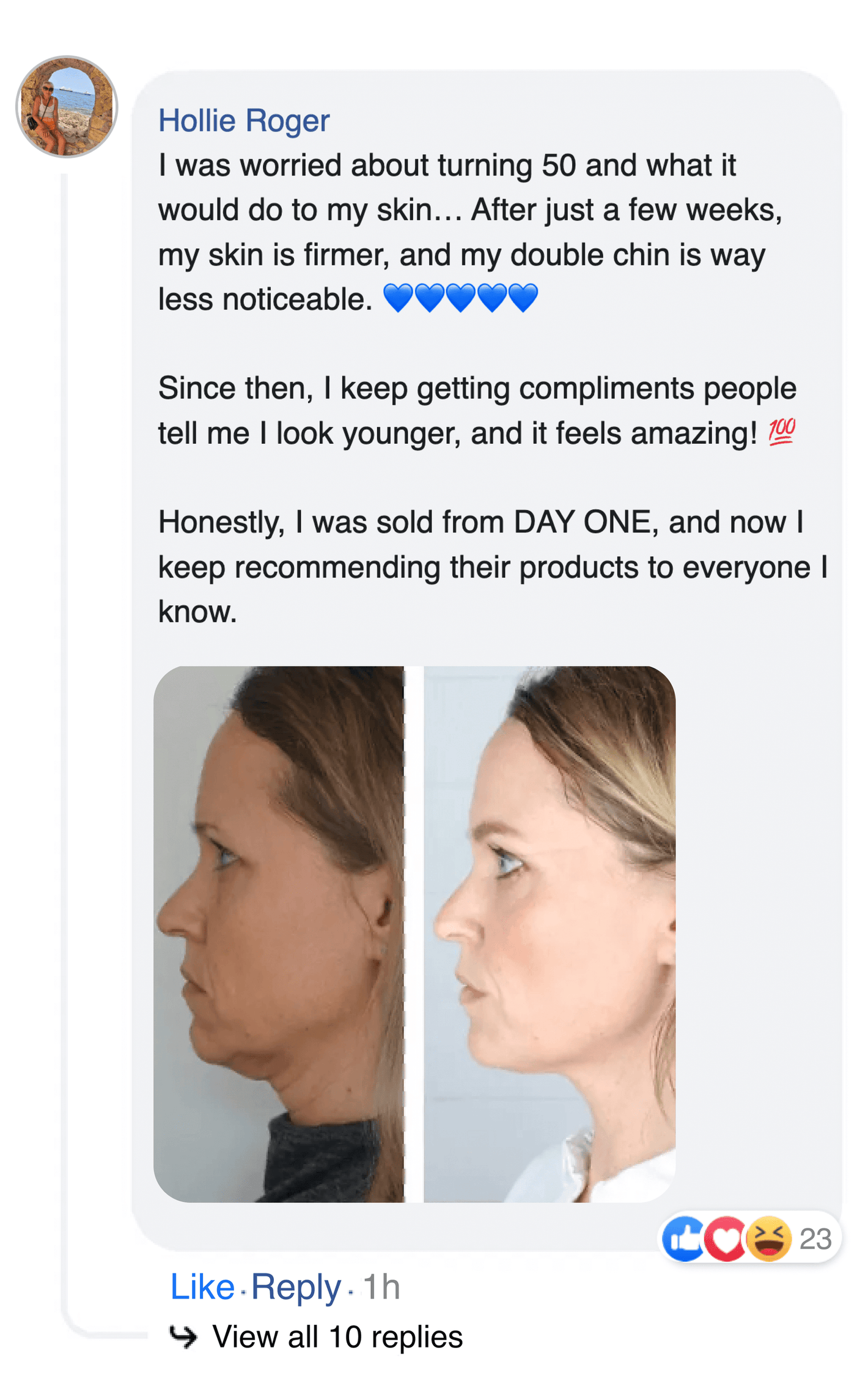Screen dimensions: 868x1389
Task: Open the 23 reactions count
Action: click(815, 1239)
